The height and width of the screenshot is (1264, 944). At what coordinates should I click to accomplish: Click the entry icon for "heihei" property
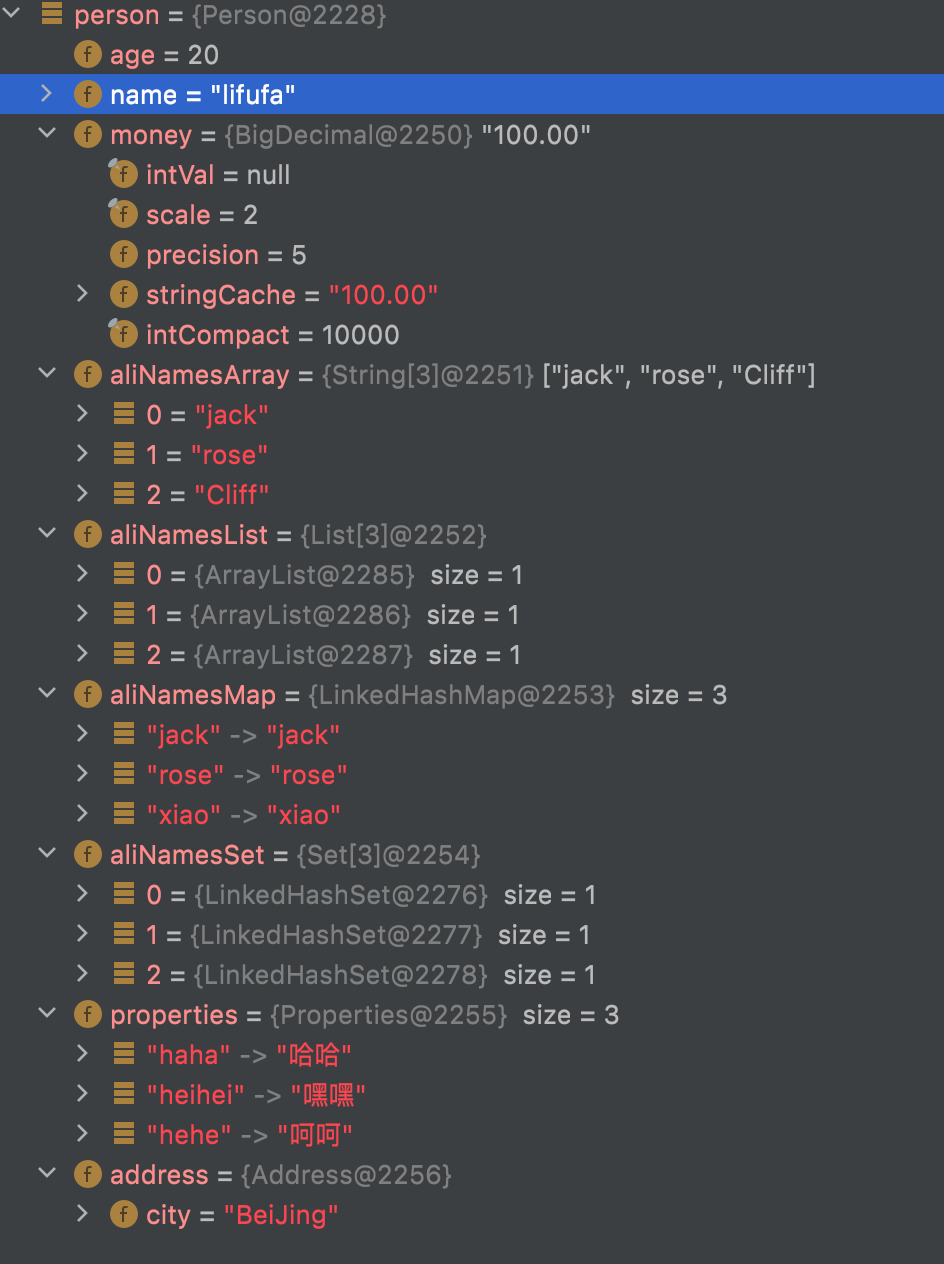click(x=124, y=1094)
